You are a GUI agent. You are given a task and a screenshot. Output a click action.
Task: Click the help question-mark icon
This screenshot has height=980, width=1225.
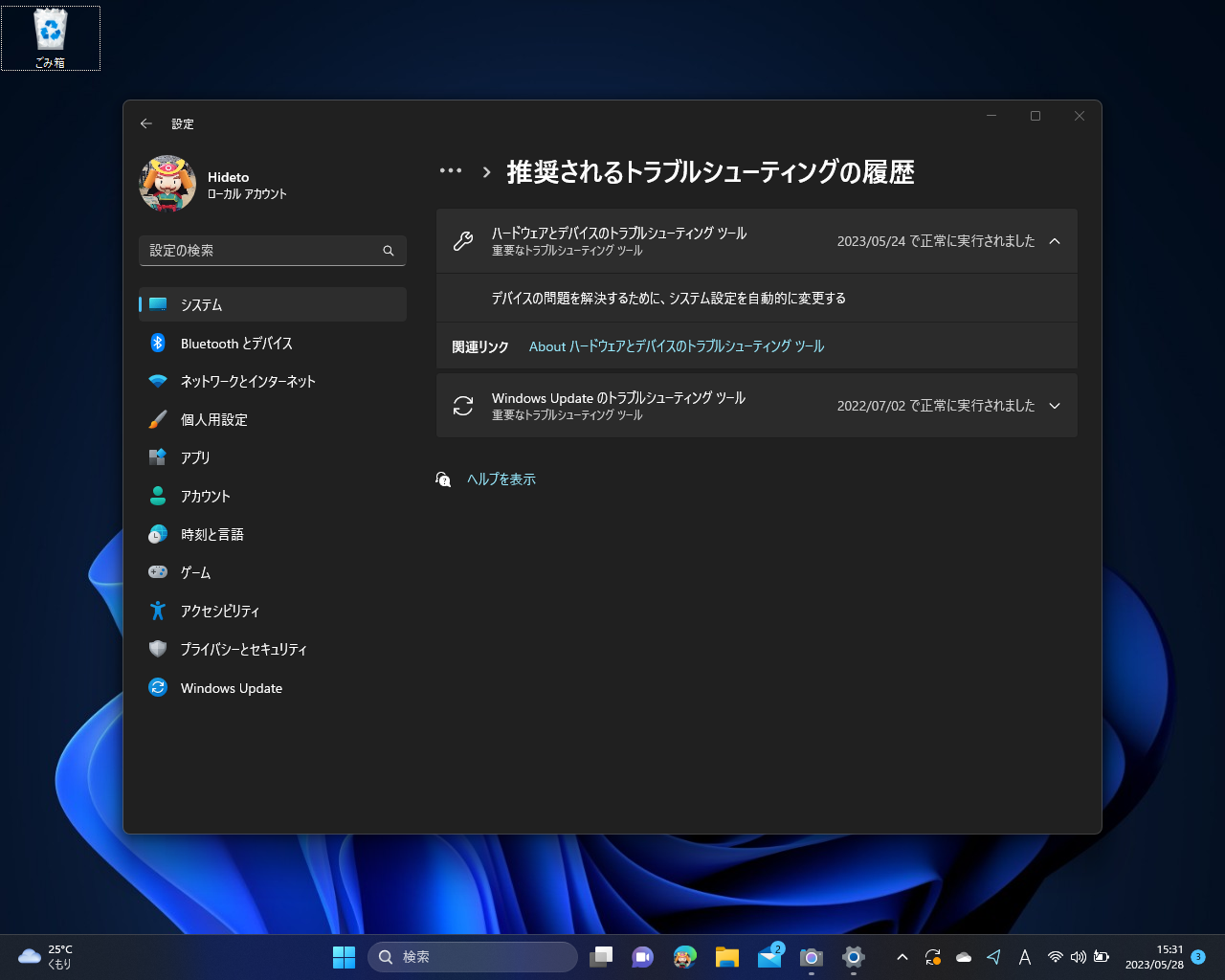pos(443,479)
